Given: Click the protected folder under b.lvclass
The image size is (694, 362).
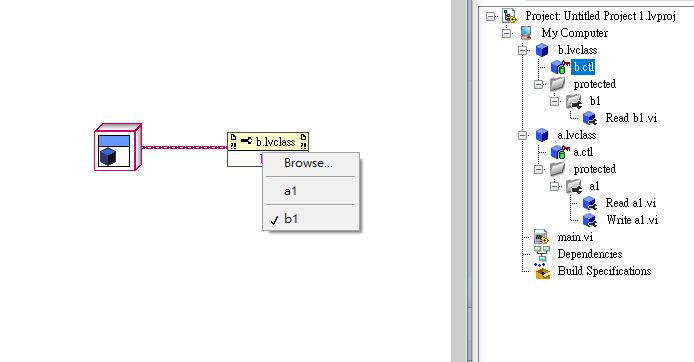Looking at the screenshot, I should (x=594, y=84).
